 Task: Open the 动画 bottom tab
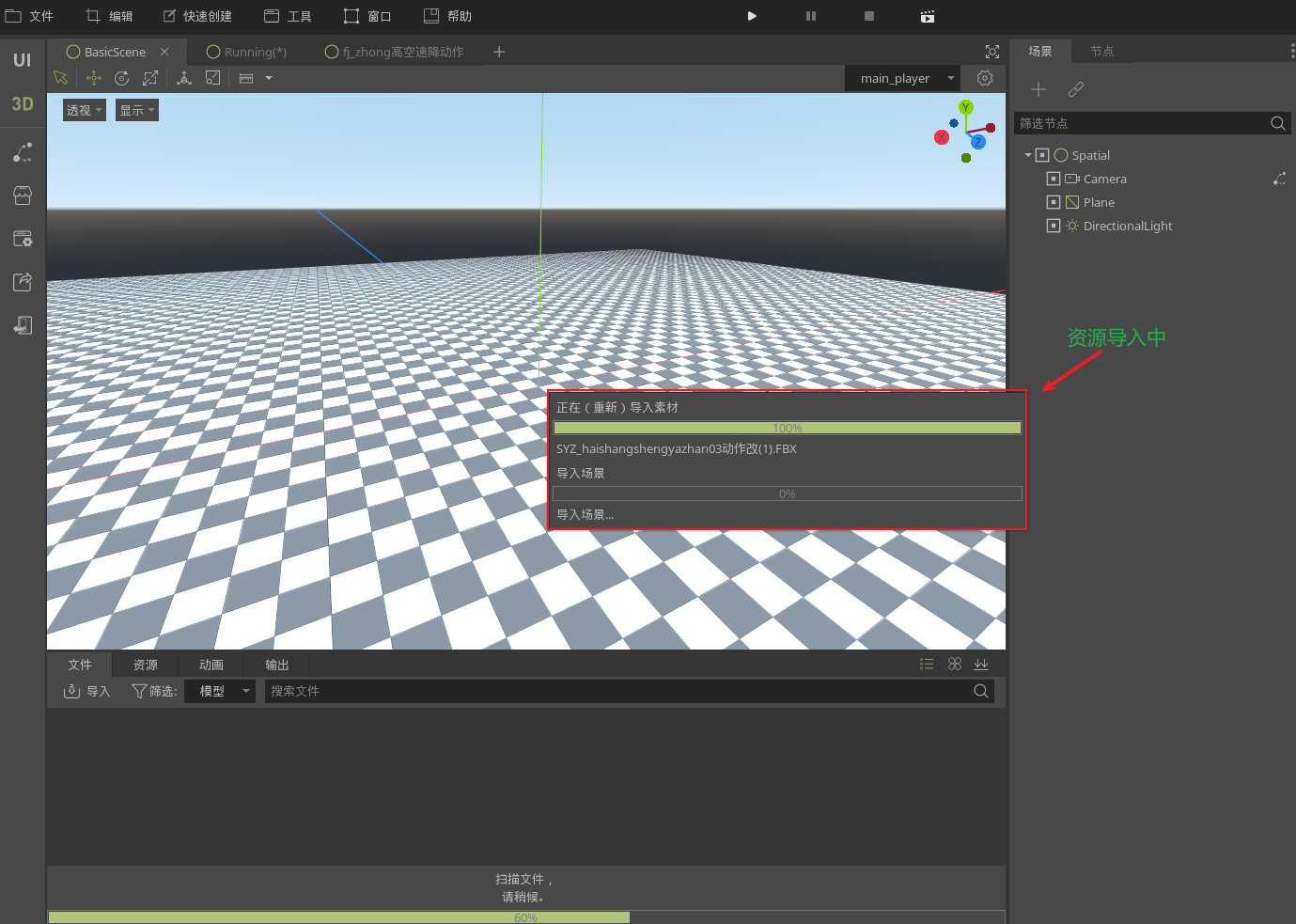point(211,665)
